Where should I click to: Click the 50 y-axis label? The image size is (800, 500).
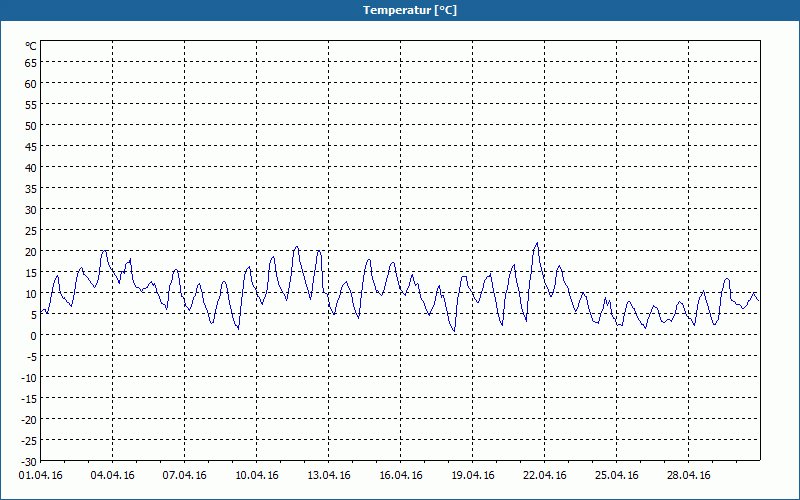click(31, 126)
